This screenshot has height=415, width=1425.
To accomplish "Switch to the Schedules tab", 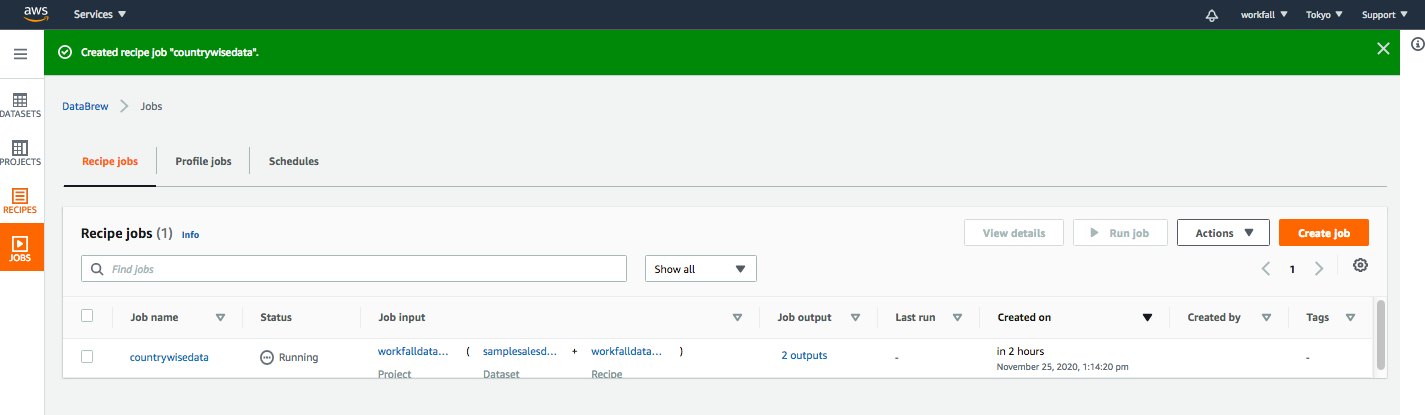I will click(x=294, y=161).
